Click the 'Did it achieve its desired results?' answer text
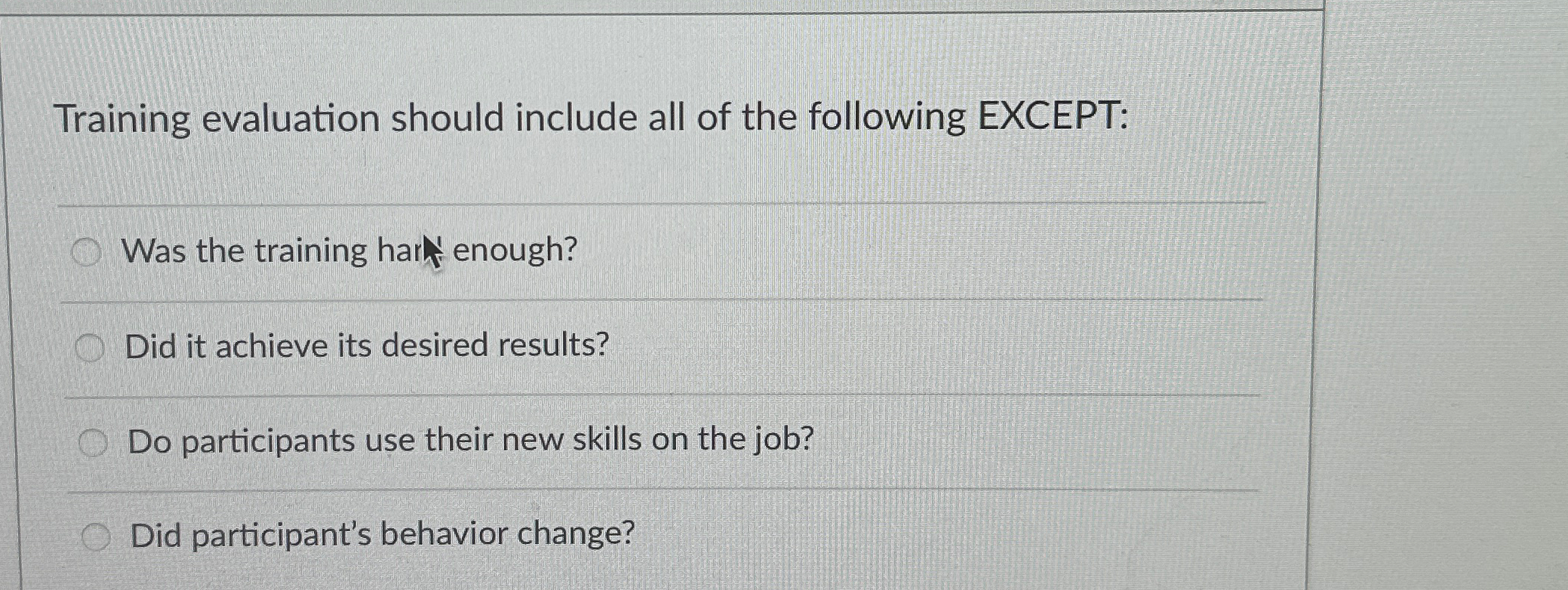 [x=368, y=346]
